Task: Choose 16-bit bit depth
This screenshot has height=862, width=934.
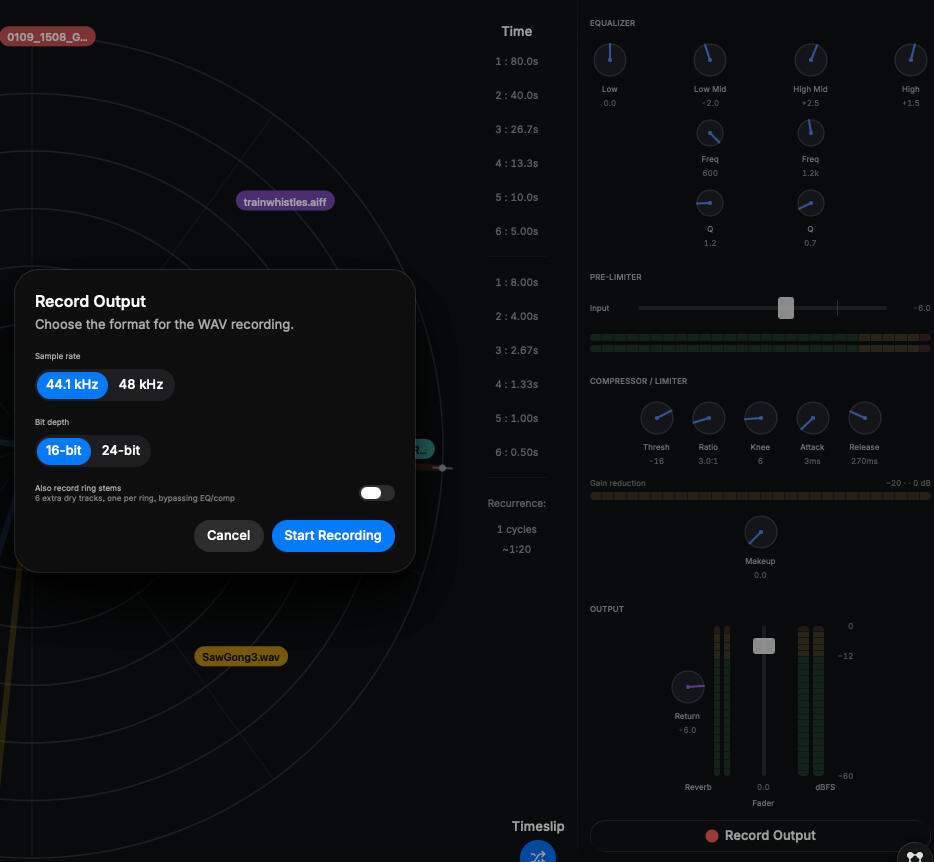Action: 64,451
